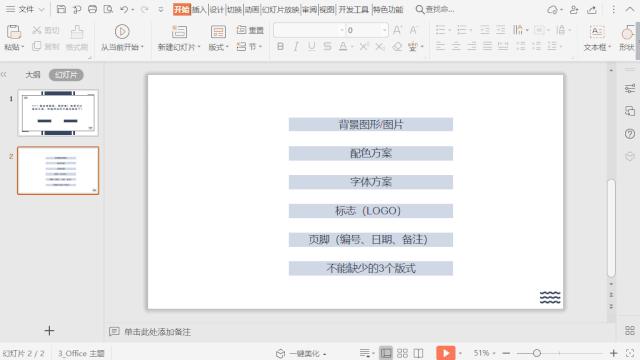Image resolution: width=640 pixels, height=360 pixels.
Task: Click the 剪切 cut button
Action: [x=46, y=30]
